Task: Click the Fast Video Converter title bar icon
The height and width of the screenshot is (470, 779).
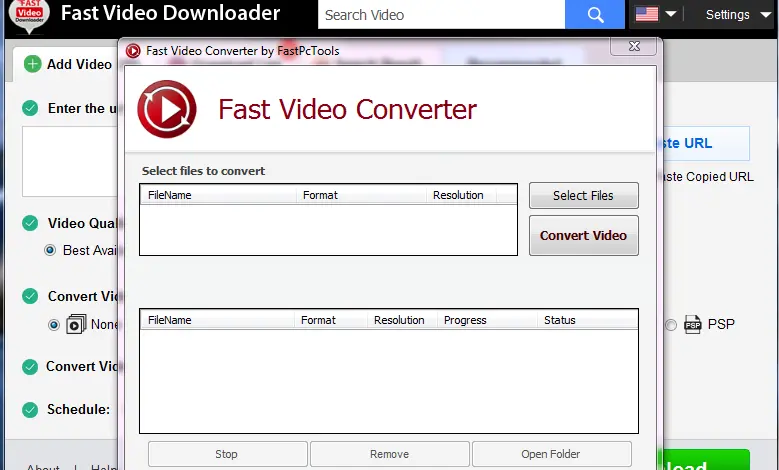Action: click(x=133, y=51)
